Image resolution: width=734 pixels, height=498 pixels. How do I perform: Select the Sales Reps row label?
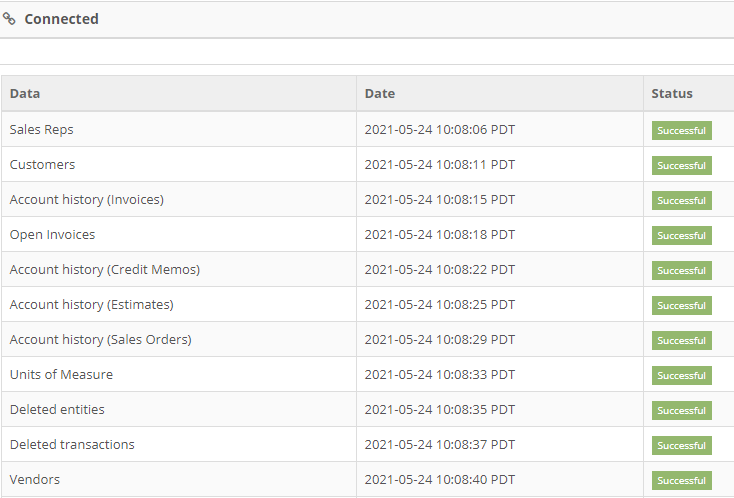(x=42, y=130)
